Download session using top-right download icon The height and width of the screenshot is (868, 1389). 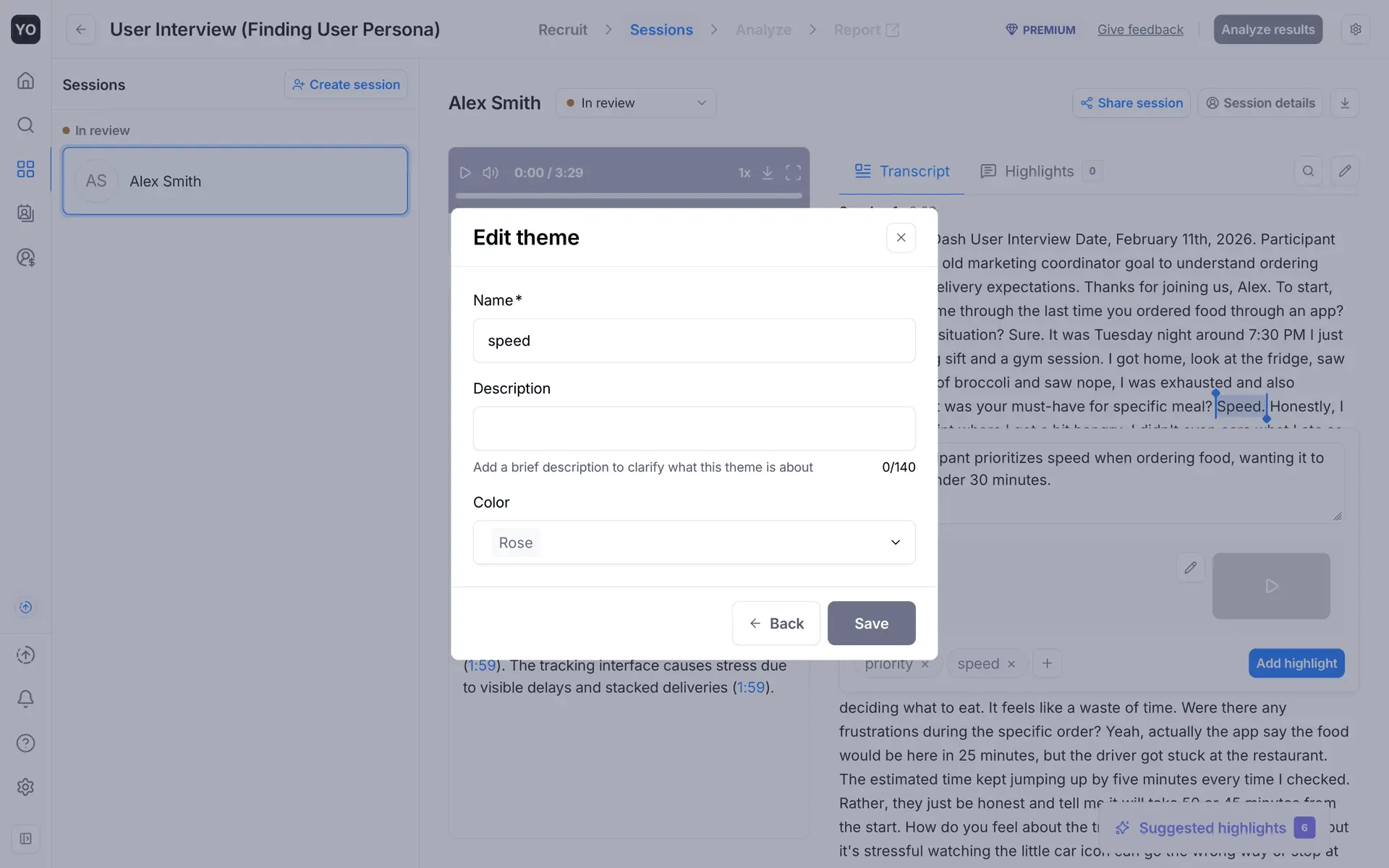point(1344,103)
